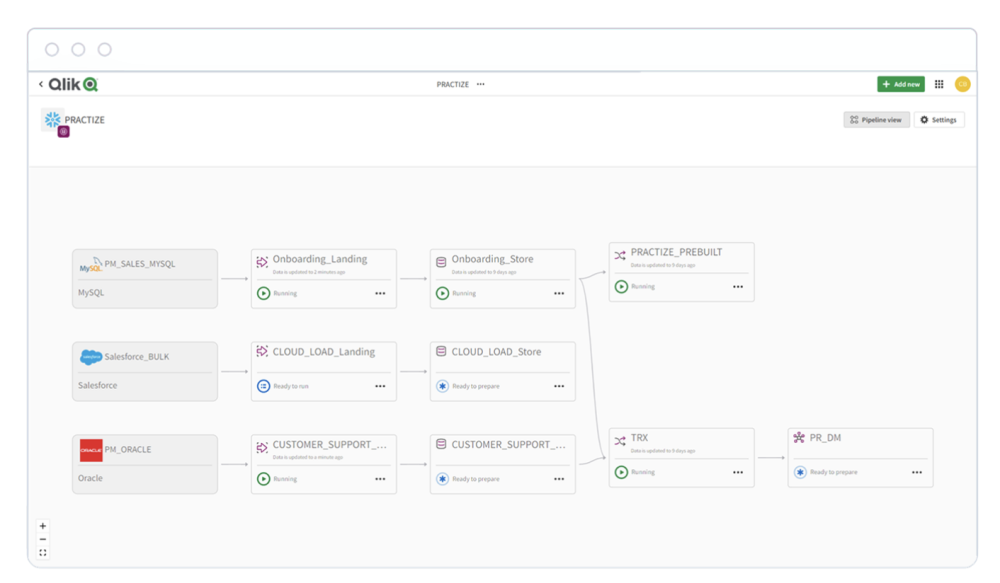Select the PM_ORACLE source card

(x=145, y=464)
